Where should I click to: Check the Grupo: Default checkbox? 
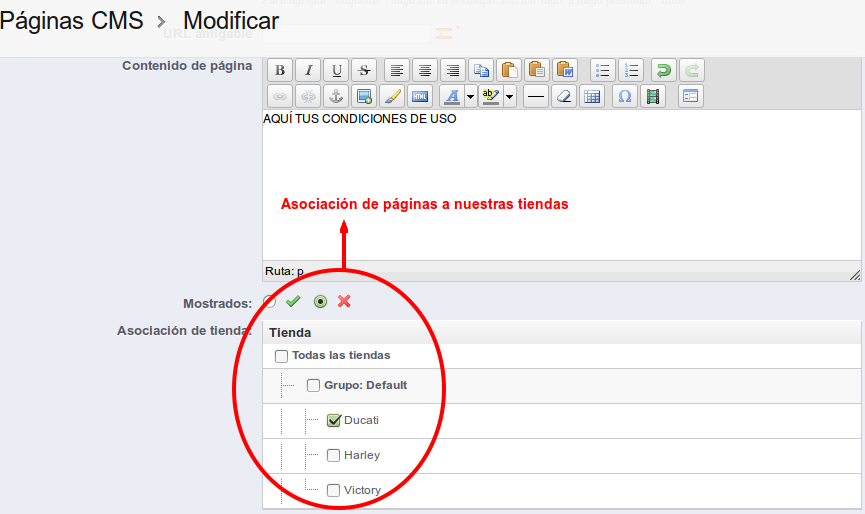314,386
